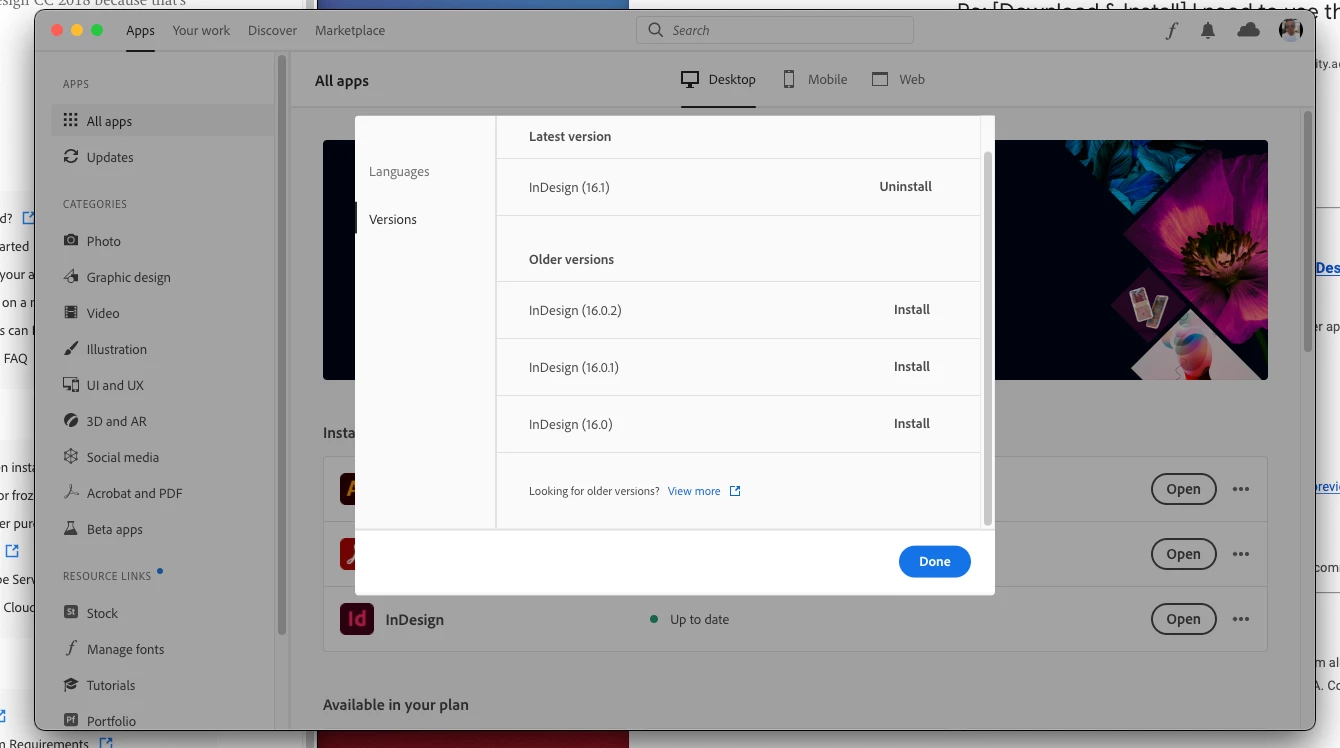Viewport: 1340px width, 748px height.
Task: Click the Web browser icon
Action: (880, 79)
